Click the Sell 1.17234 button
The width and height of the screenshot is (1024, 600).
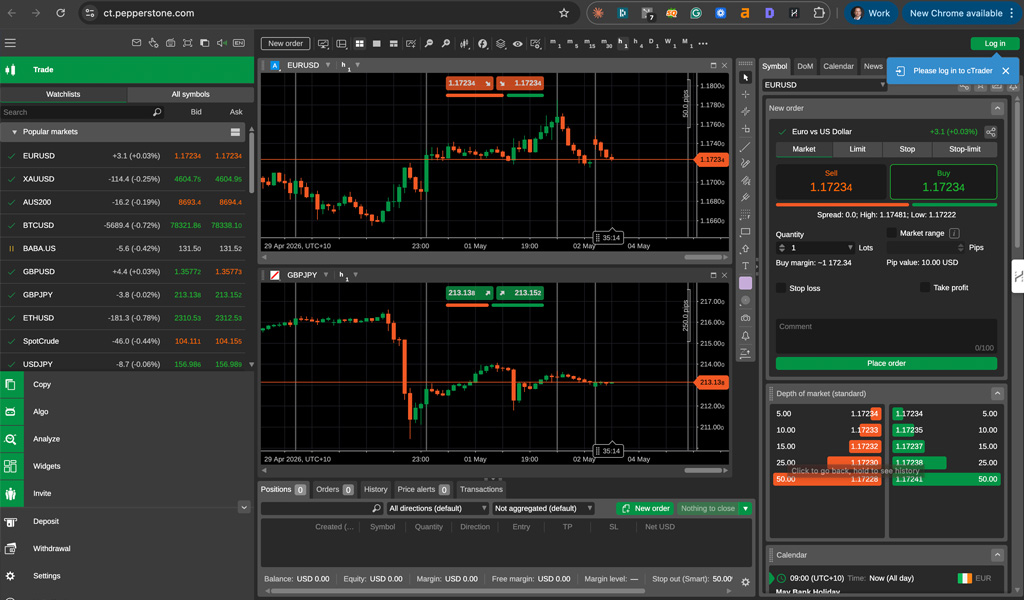pos(831,182)
